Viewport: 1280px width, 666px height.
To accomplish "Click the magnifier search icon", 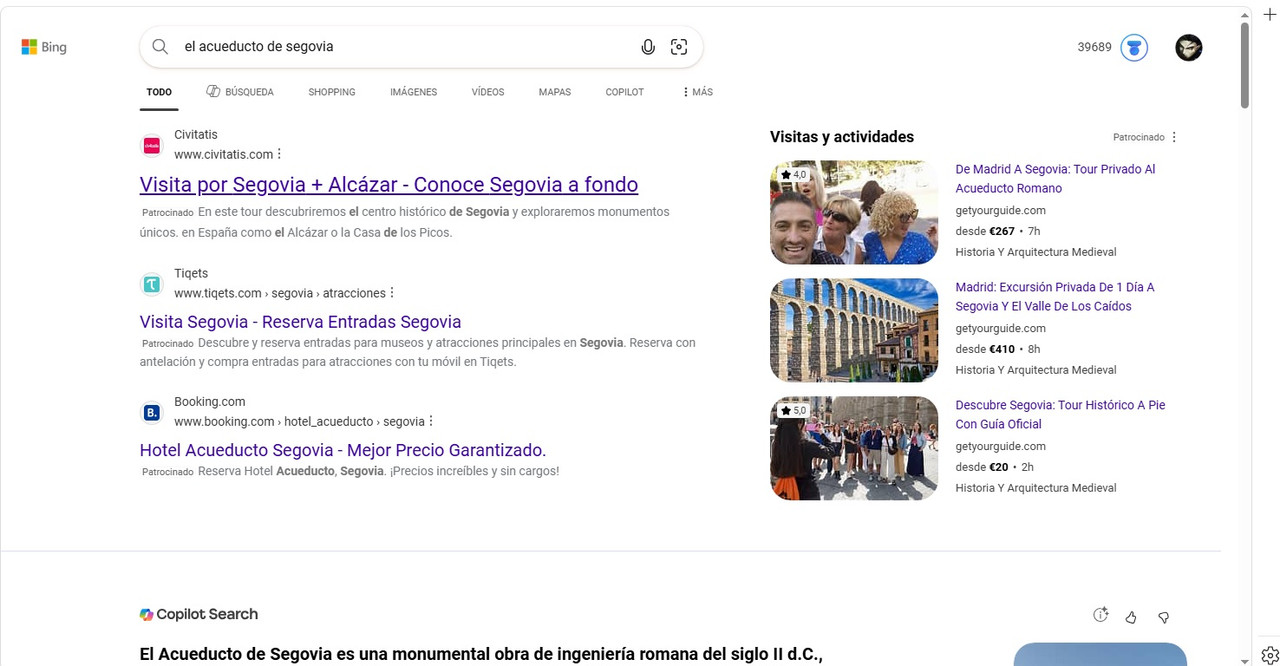I will click(160, 46).
